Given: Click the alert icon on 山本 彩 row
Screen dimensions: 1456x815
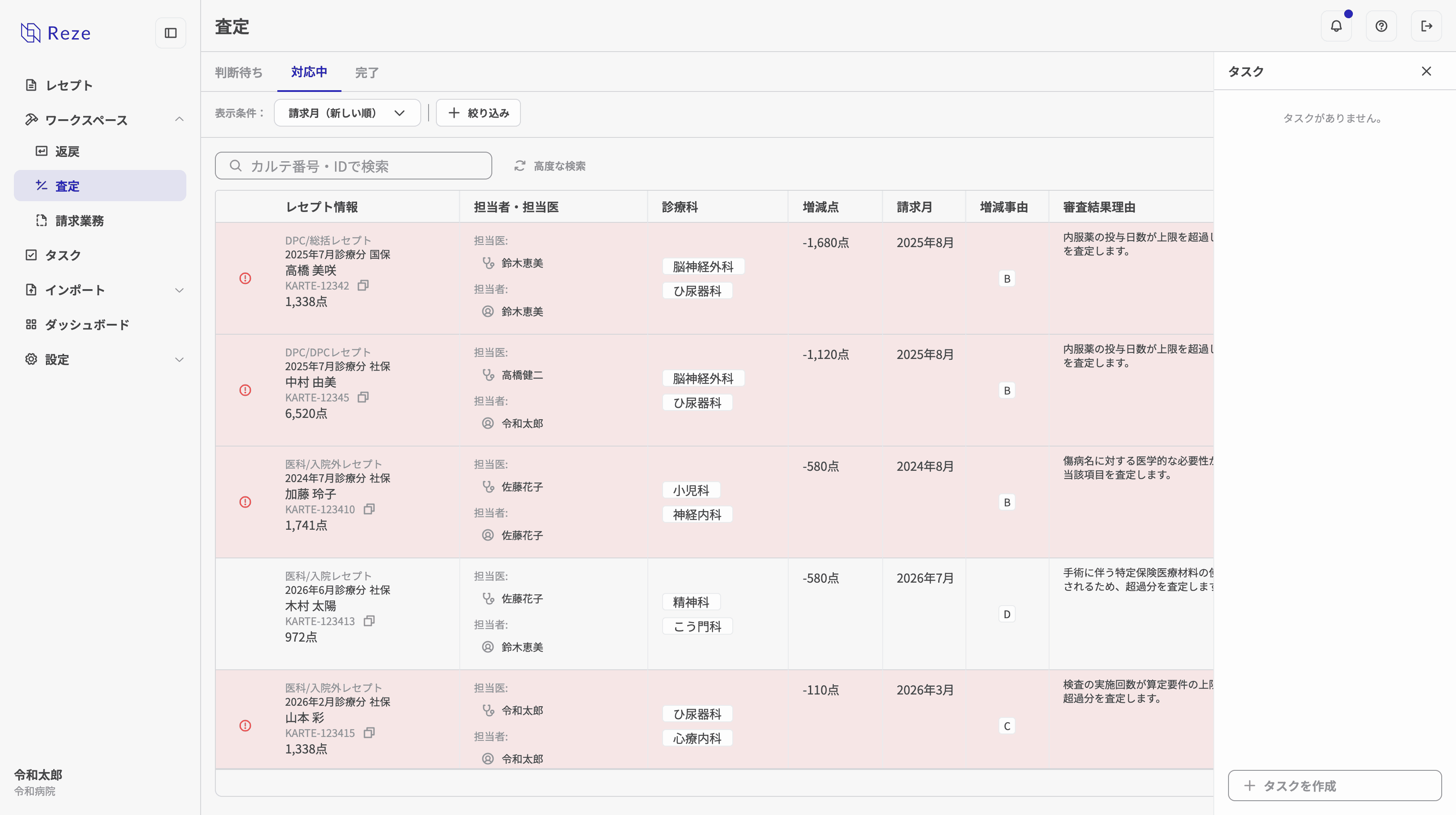Looking at the screenshot, I should 245,726.
